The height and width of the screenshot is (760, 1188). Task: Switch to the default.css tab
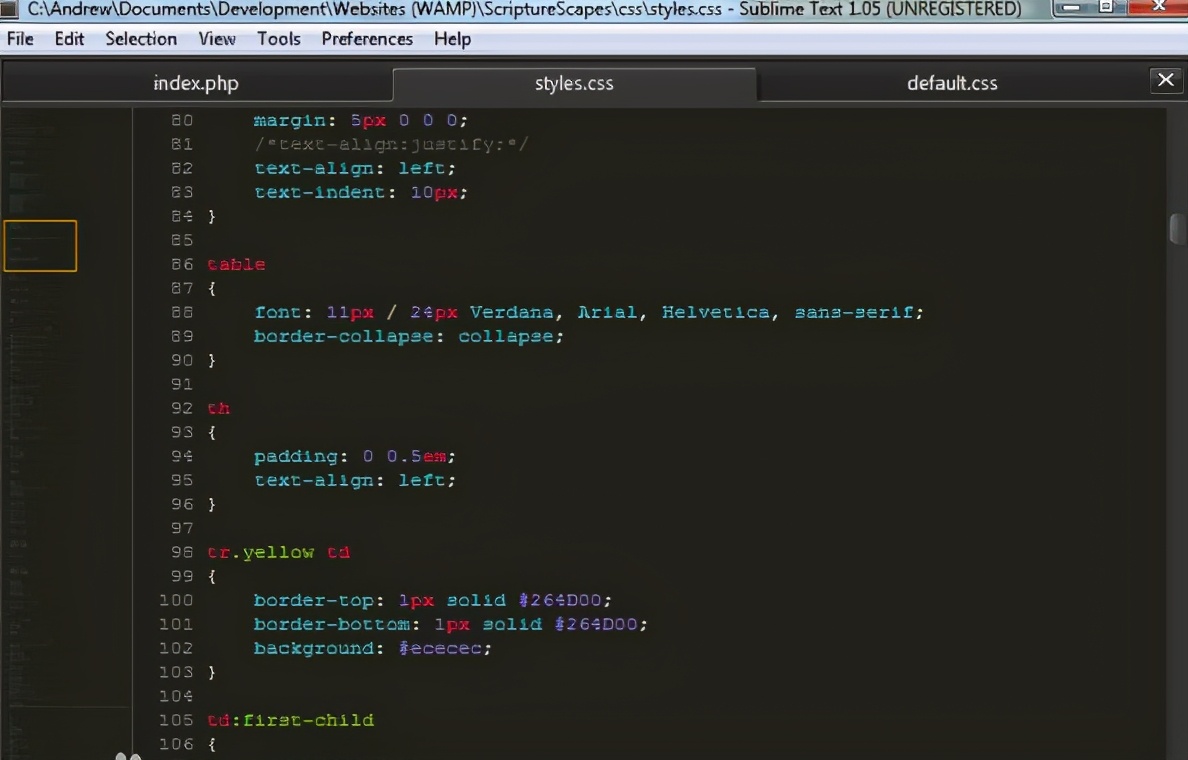(x=951, y=83)
